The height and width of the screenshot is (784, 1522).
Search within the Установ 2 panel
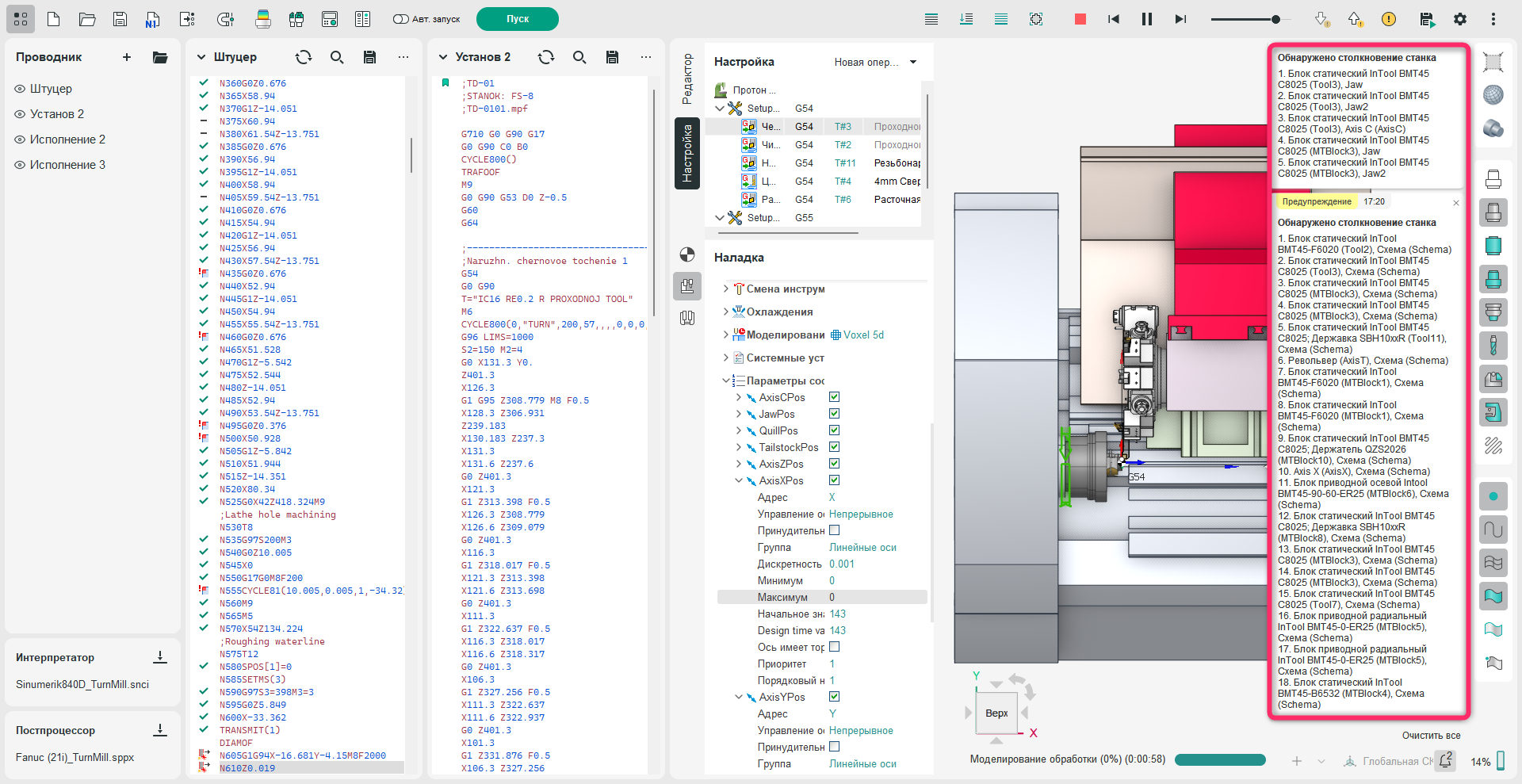pos(579,57)
